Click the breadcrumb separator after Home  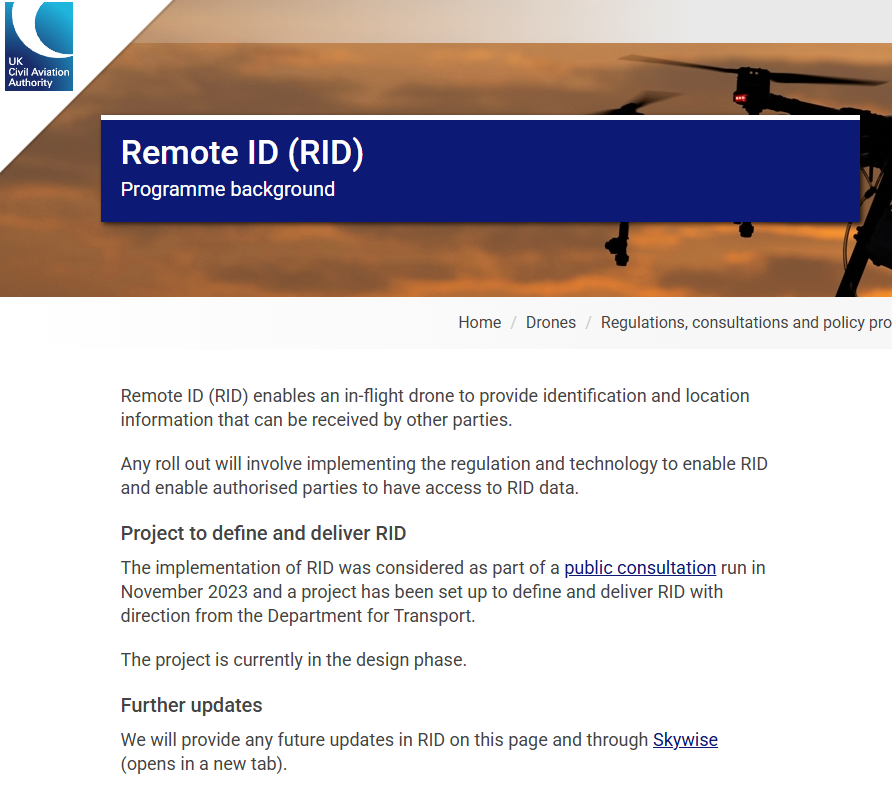(x=513, y=322)
